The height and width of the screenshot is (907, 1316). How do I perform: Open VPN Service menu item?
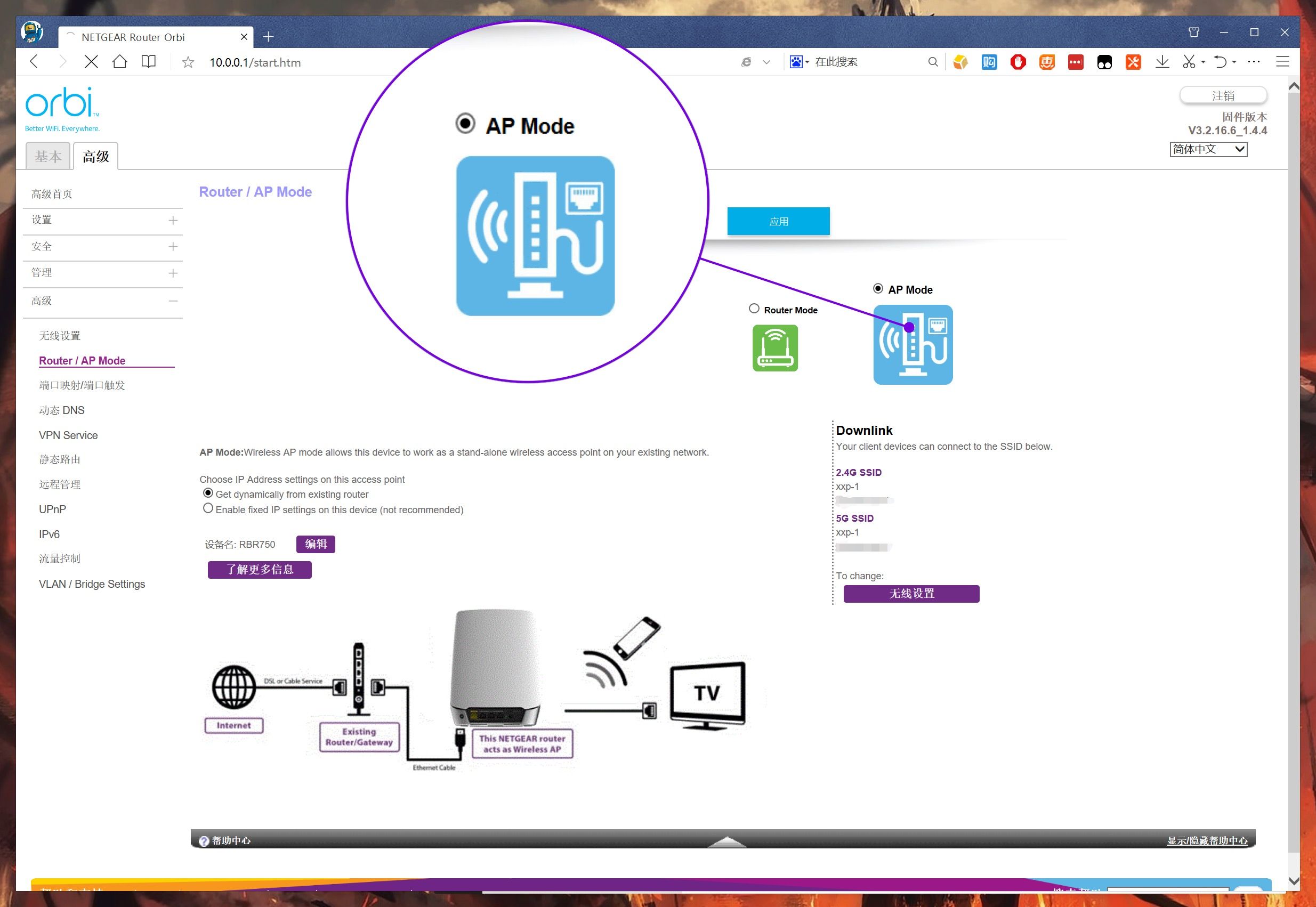coord(68,435)
